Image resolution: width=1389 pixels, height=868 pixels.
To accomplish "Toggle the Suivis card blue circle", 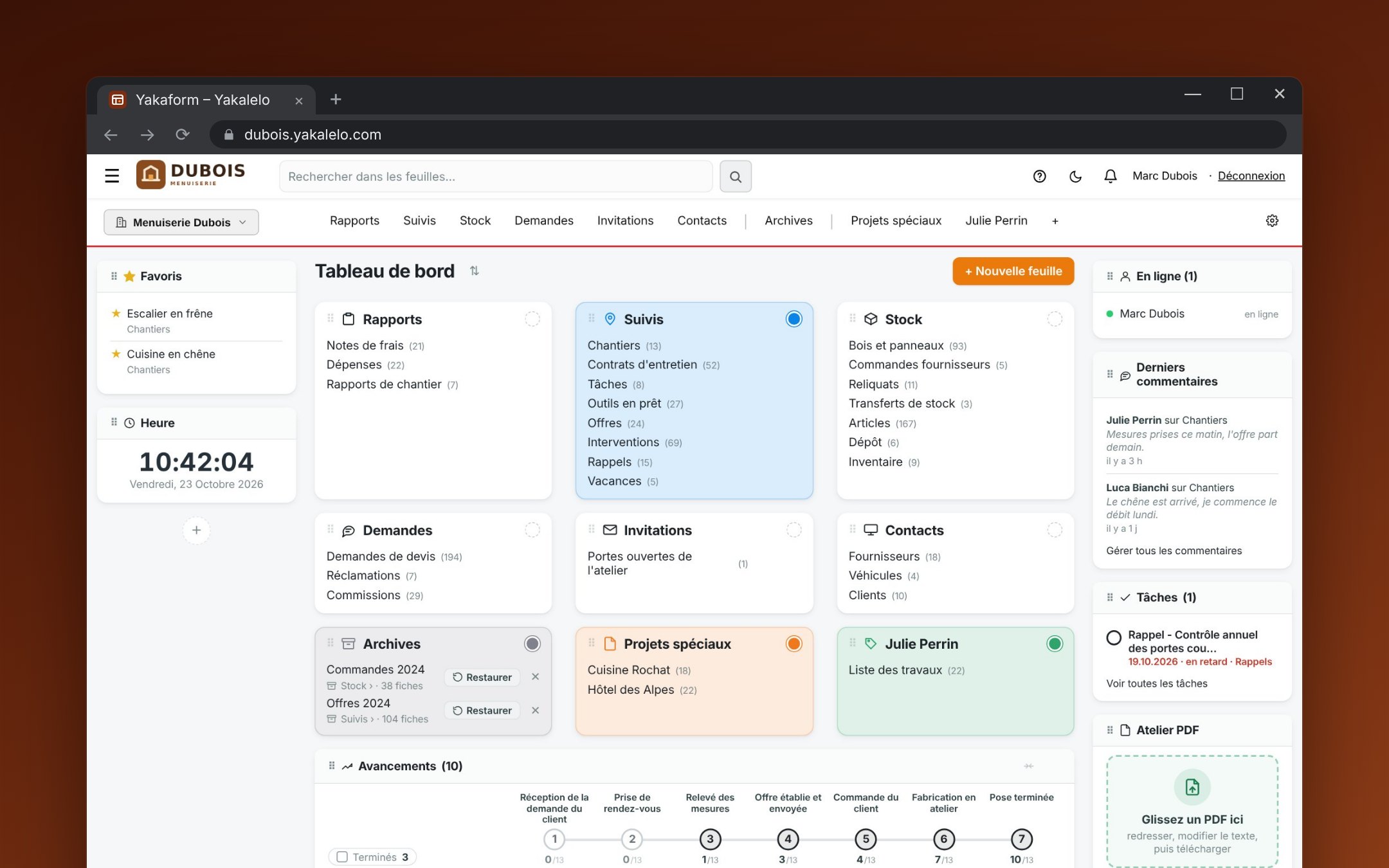I will click(x=794, y=319).
